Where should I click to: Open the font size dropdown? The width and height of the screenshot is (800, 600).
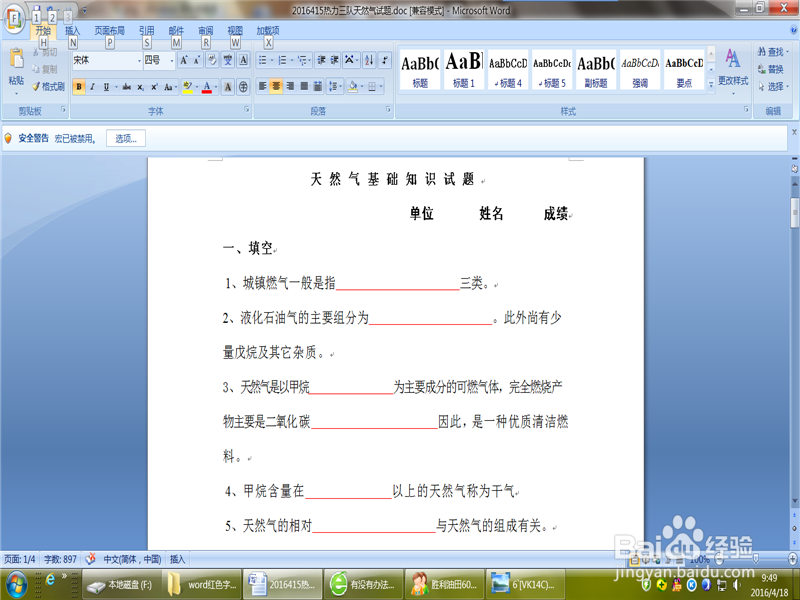(x=172, y=60)
